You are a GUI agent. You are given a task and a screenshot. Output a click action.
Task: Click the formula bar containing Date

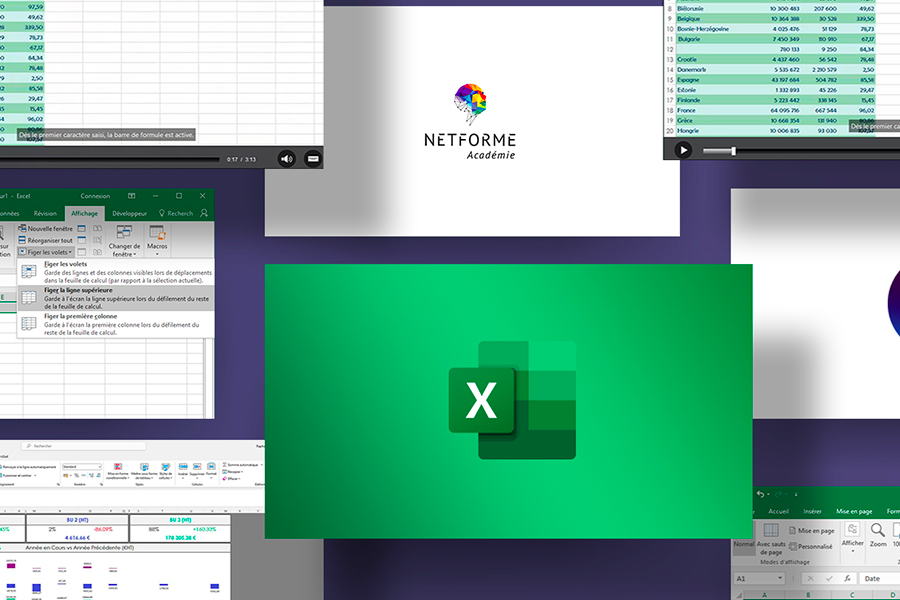(x=879, y=578)
